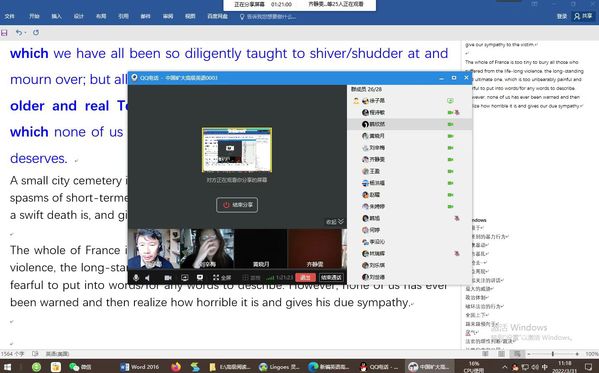
Task: Switch call window to fullscreen (全屏)
Action: 222,278
